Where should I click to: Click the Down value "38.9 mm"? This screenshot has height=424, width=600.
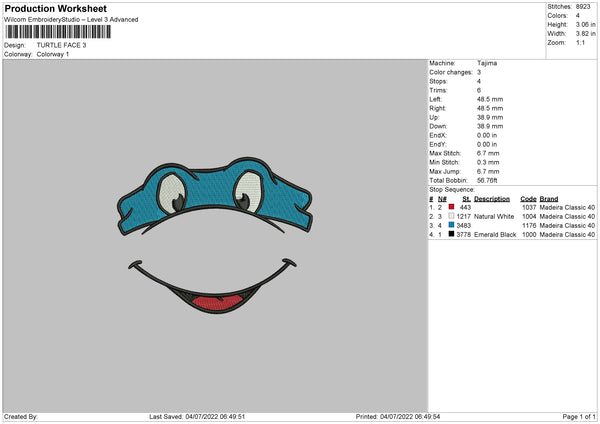tap(490, 126)
